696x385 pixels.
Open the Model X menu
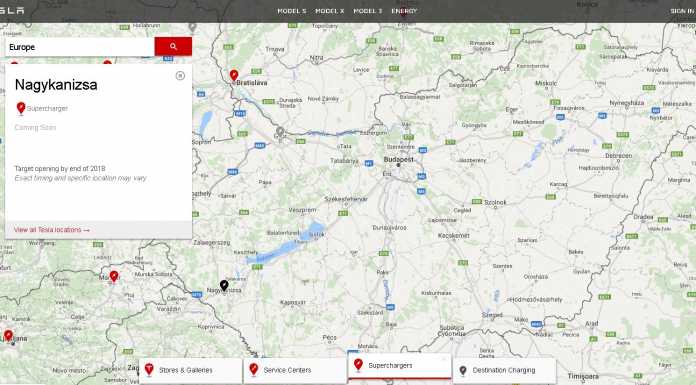329,11
